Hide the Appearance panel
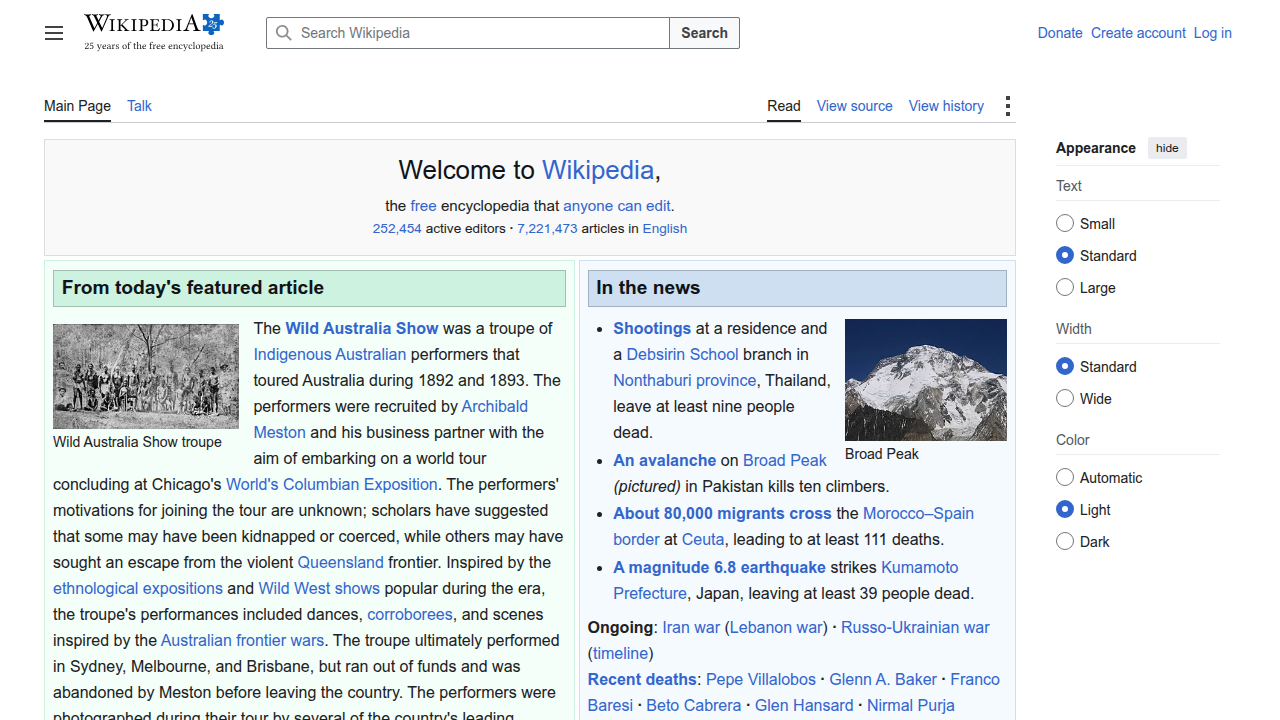Image resolution: width=1280 pixels, height=720 pixels. (1167, 148)
